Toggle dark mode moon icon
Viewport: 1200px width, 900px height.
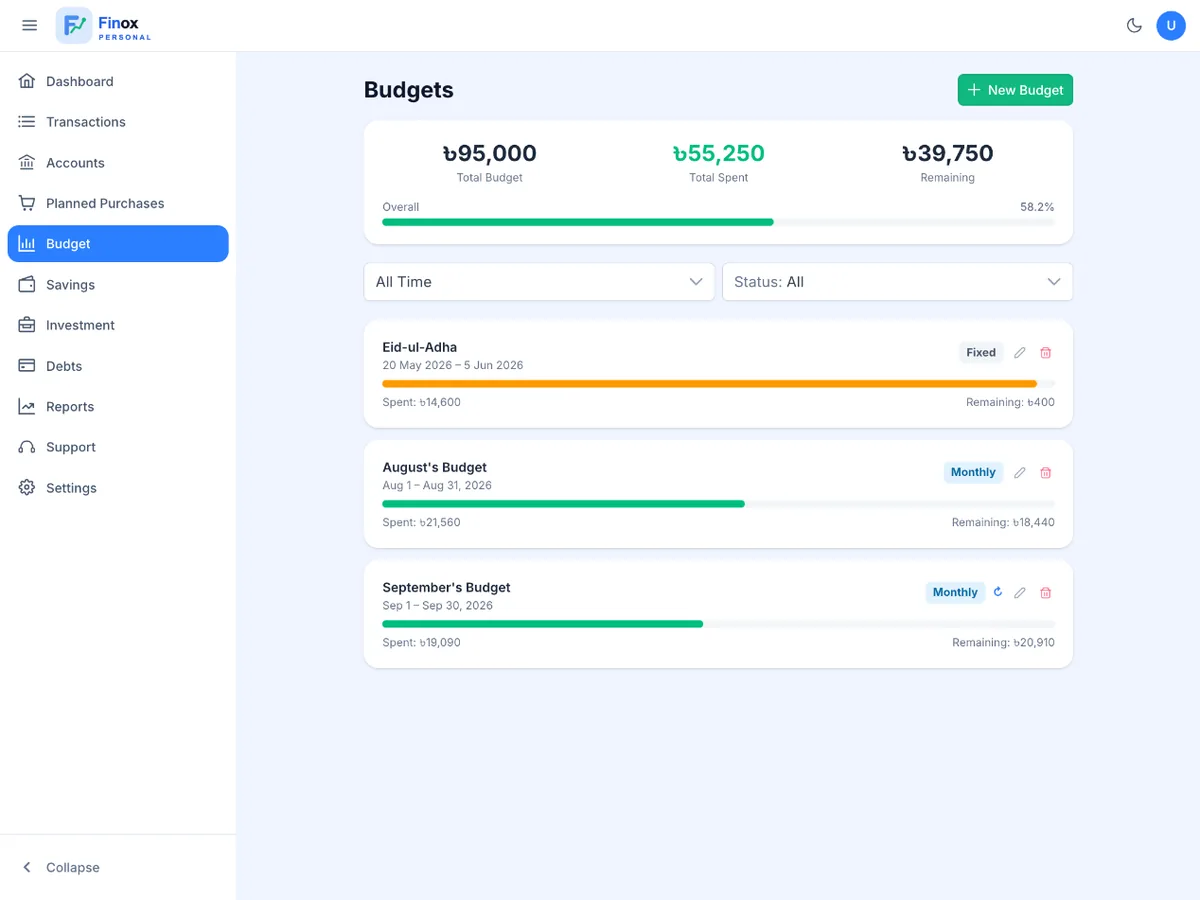[1134, 26]
